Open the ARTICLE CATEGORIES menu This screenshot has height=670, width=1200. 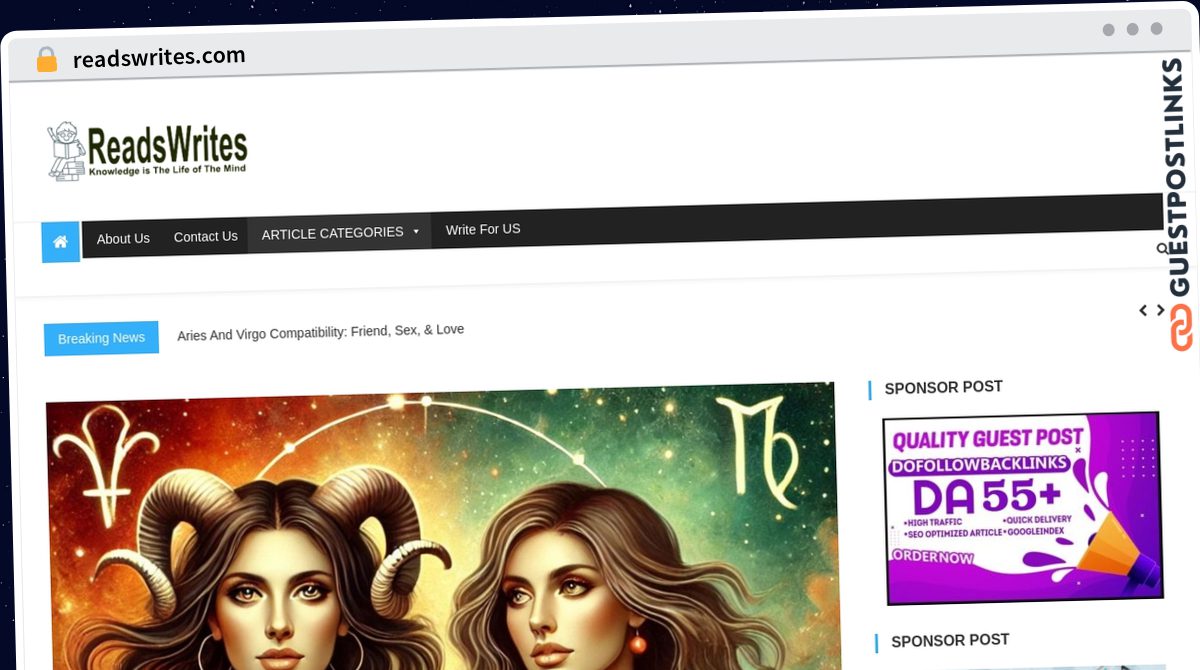(339, 233)
